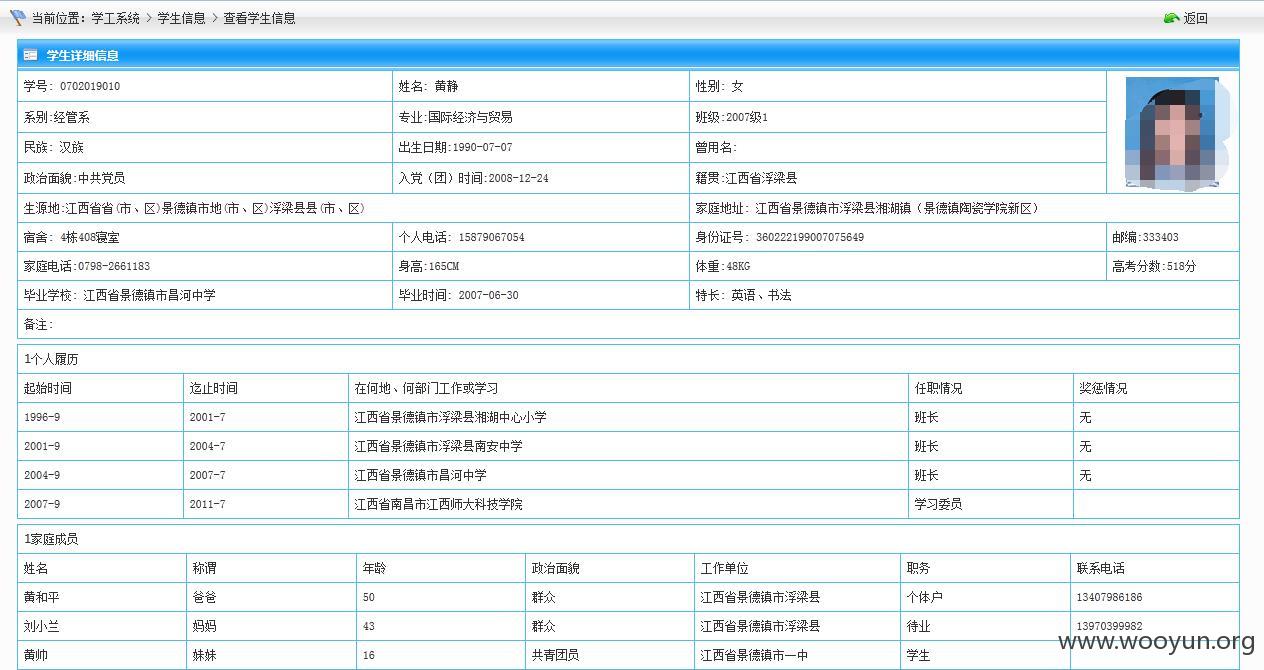Click the 迄止时间 column header

point(266,388)
